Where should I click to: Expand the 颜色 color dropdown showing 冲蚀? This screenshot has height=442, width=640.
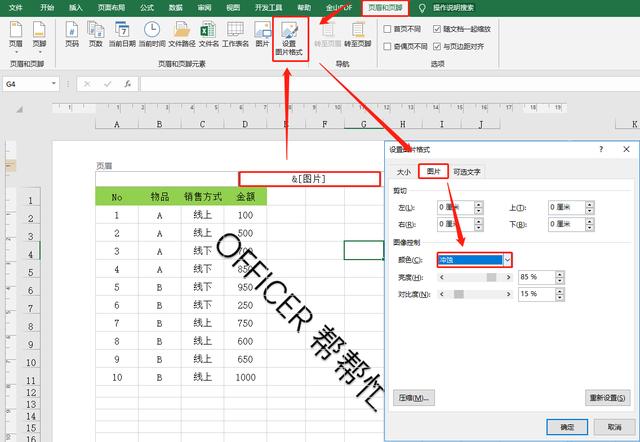point(507,260)
